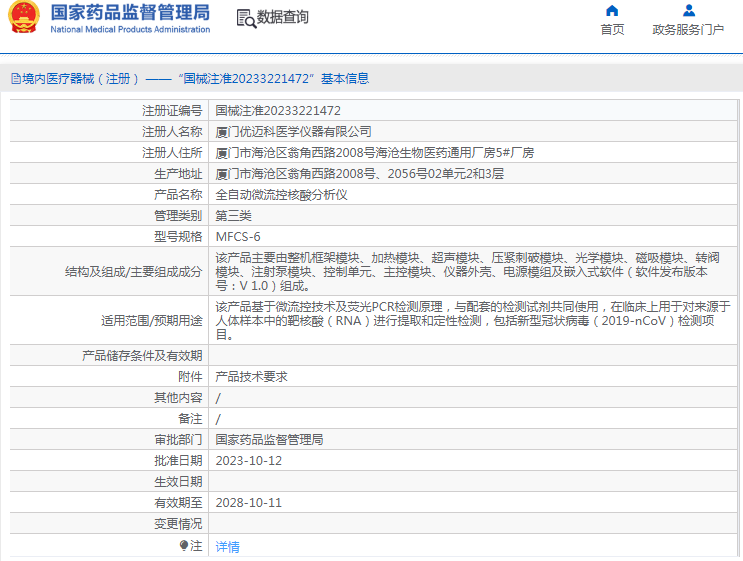Click the 产品储存条件及有效期 label
The height and width of the screenshot is (561, 743).
click(x=142, y=356)
